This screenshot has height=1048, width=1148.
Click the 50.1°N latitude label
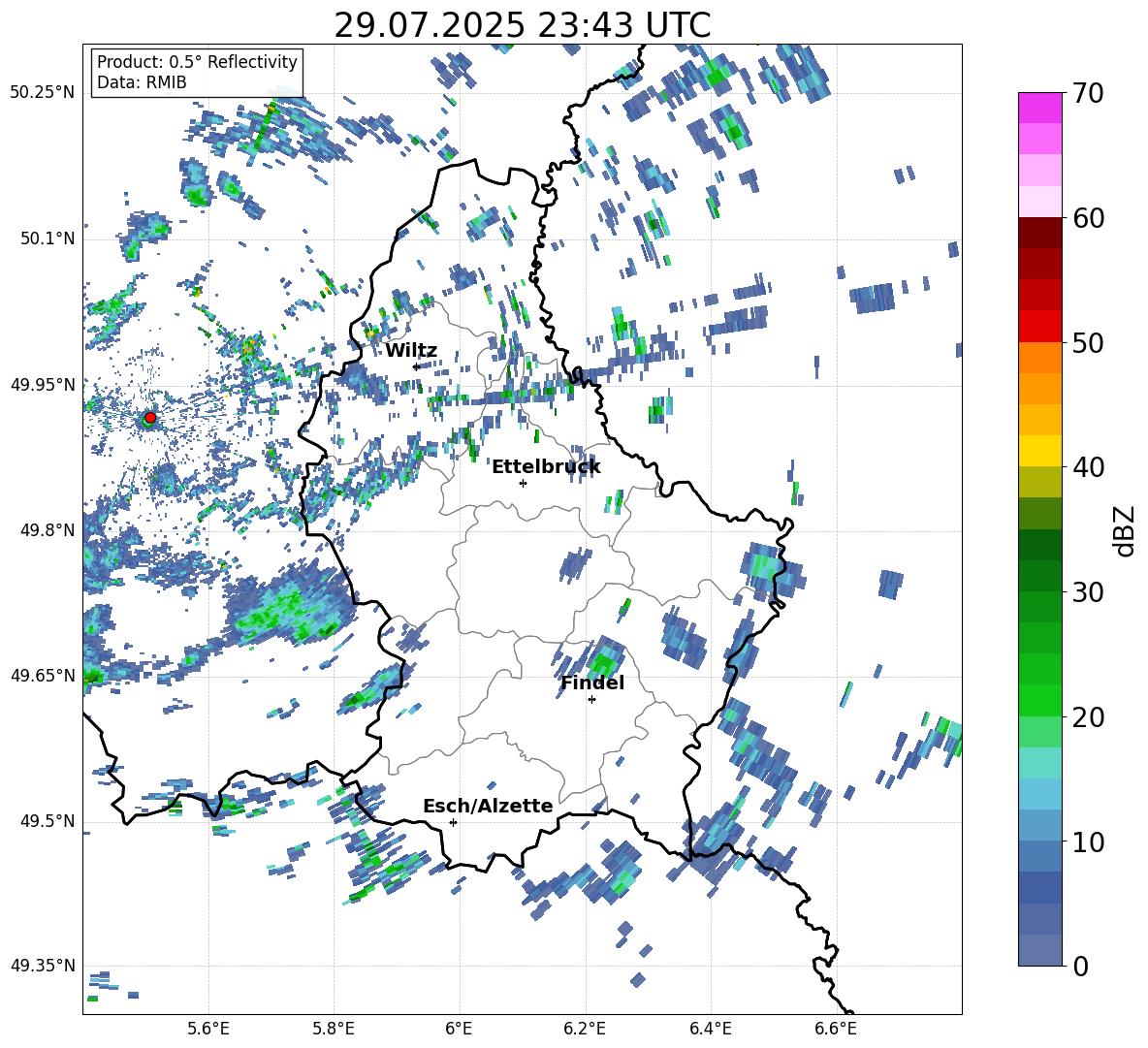point(48,238)
